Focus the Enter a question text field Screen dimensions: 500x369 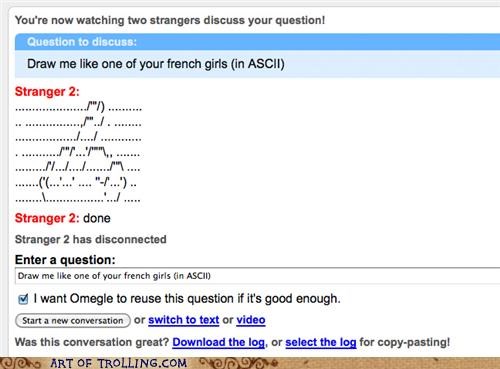tap(257, 276)
